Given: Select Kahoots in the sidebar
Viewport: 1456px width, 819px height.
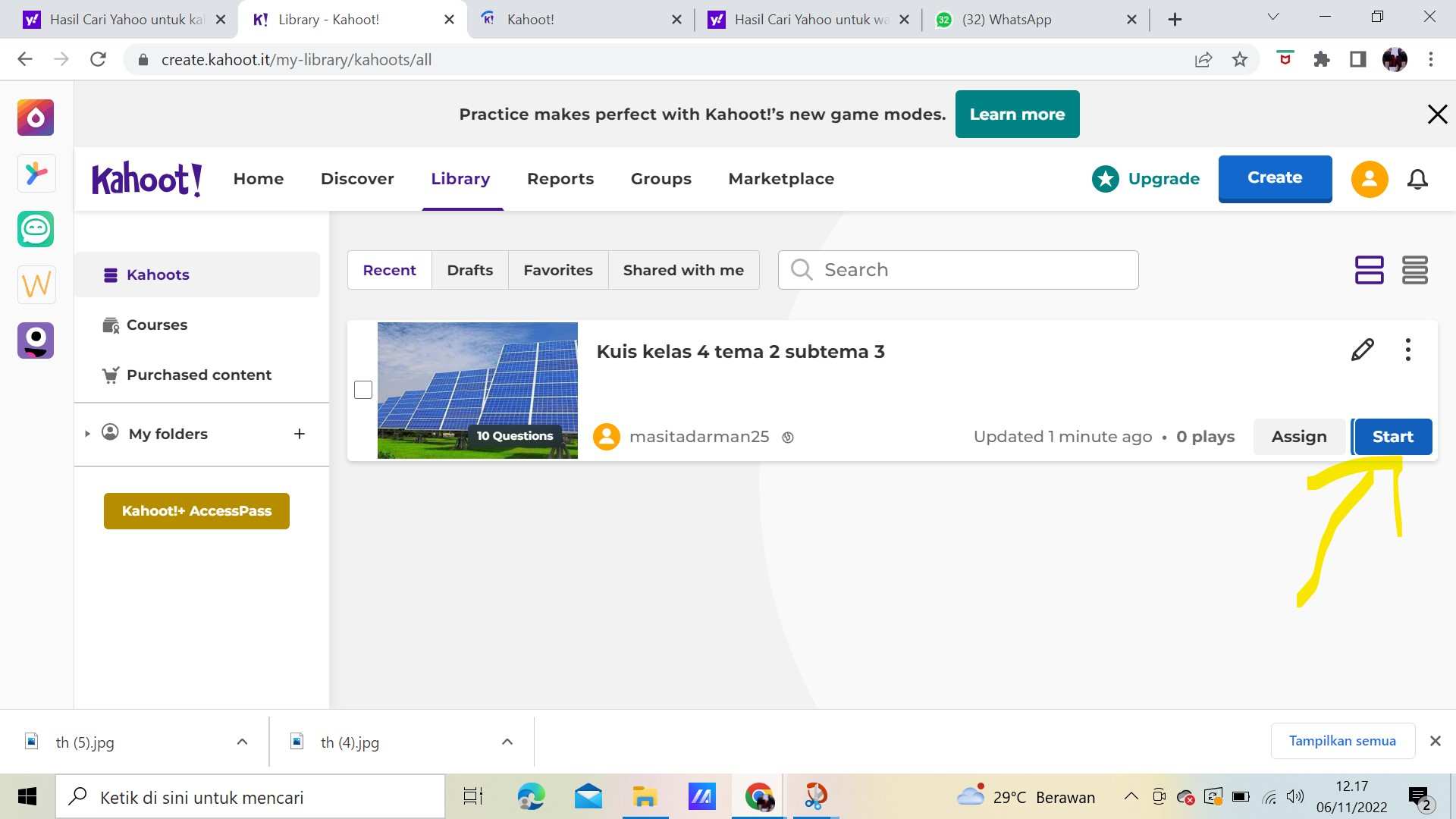Looking at the screenshot, I should (x=197, y=275).
